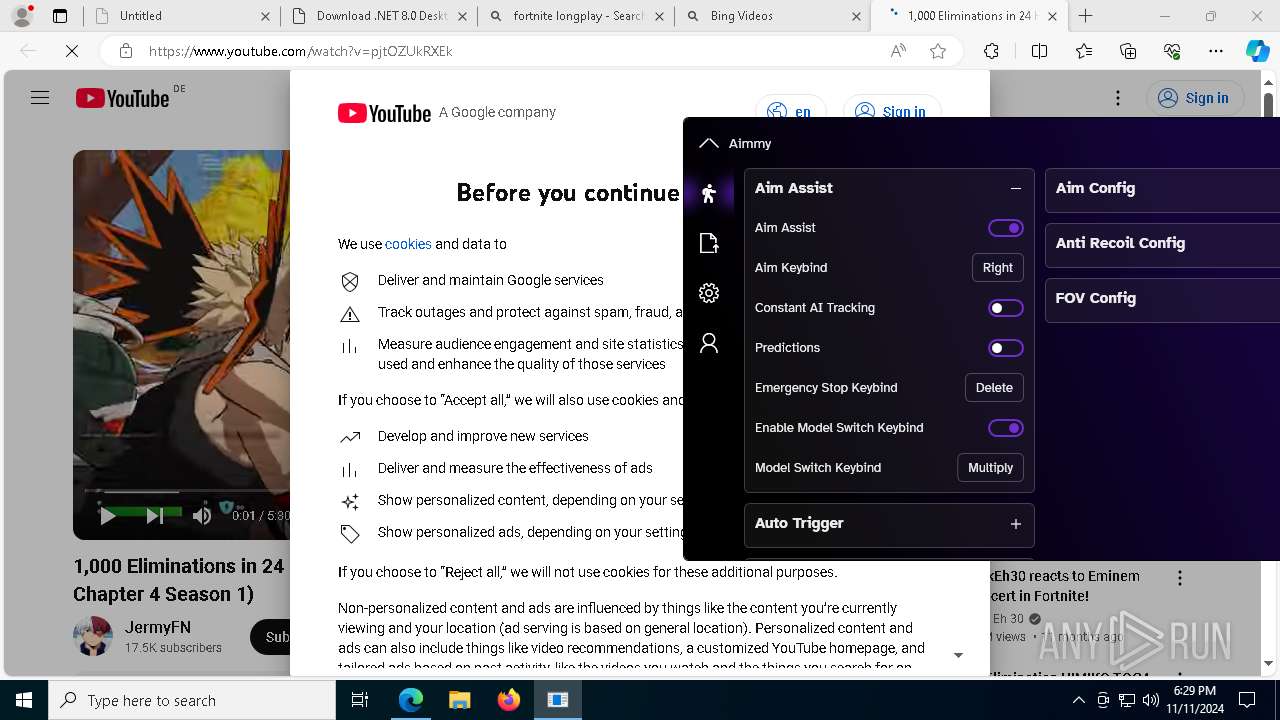Open Edge settings and more menu
Viewport: 1280px width, 720px height.
(x=1216, y=51)
